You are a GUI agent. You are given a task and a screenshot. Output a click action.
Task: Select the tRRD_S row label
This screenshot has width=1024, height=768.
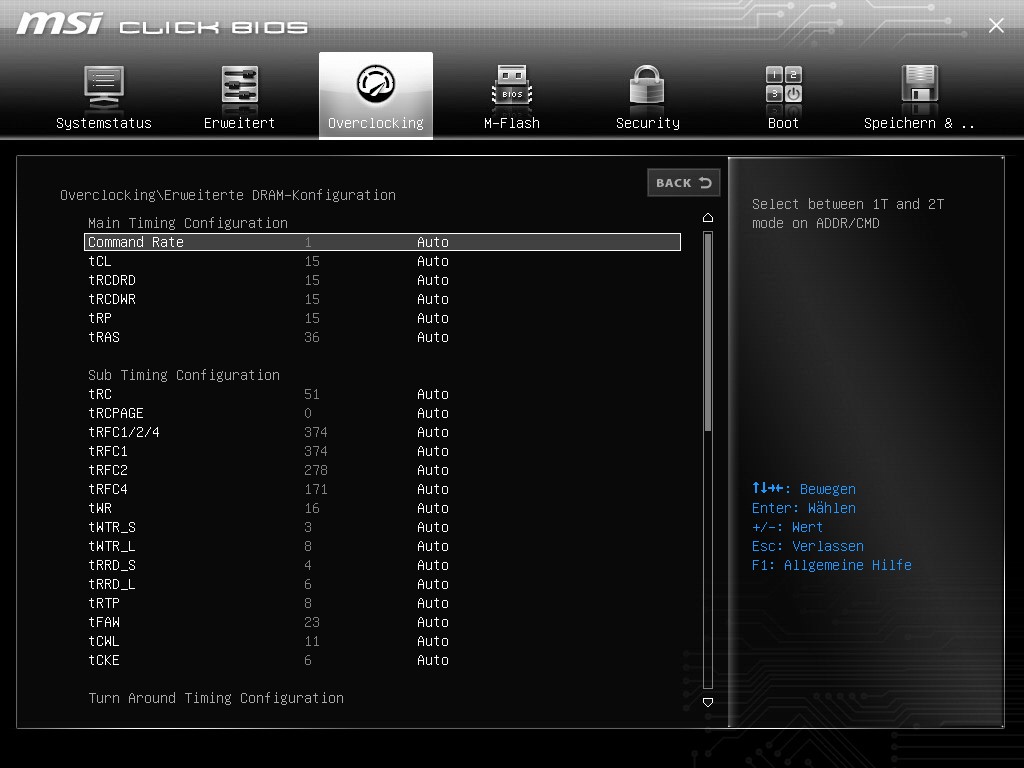112,565
